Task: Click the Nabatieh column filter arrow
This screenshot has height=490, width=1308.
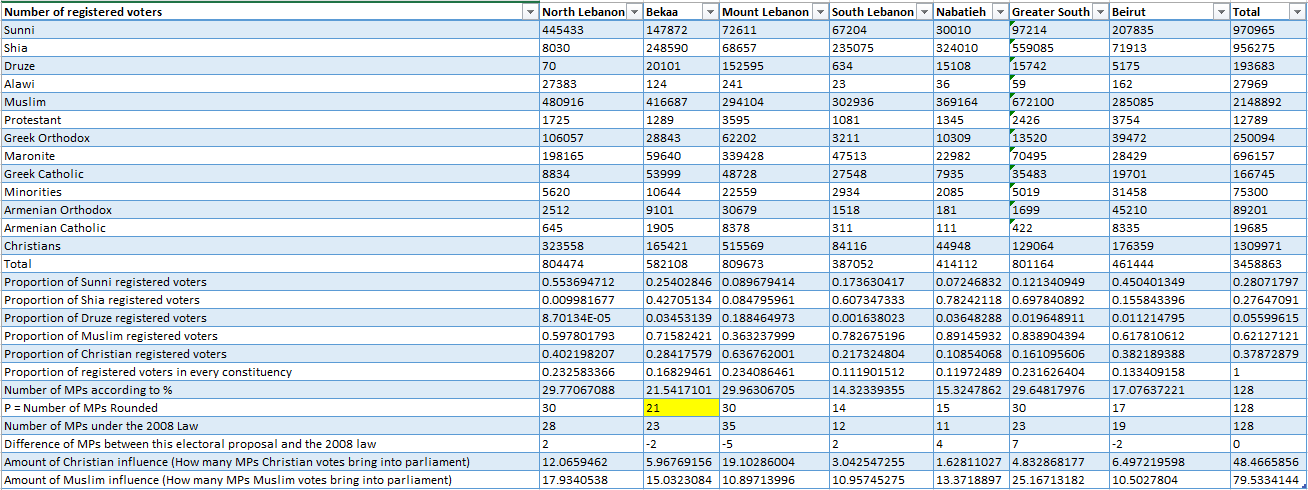Action: (999, 12)
